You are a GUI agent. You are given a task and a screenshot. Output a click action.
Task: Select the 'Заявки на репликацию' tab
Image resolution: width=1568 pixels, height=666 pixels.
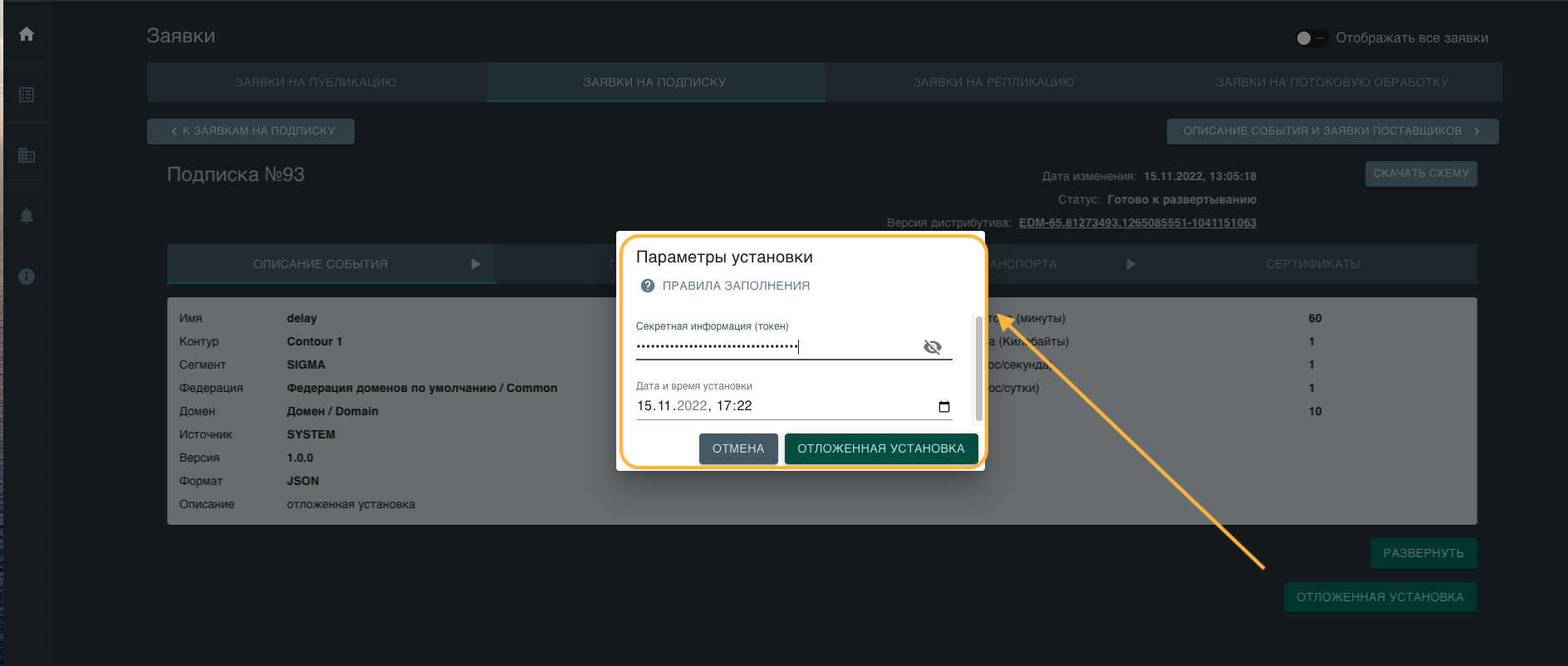[x=992, y=82]
